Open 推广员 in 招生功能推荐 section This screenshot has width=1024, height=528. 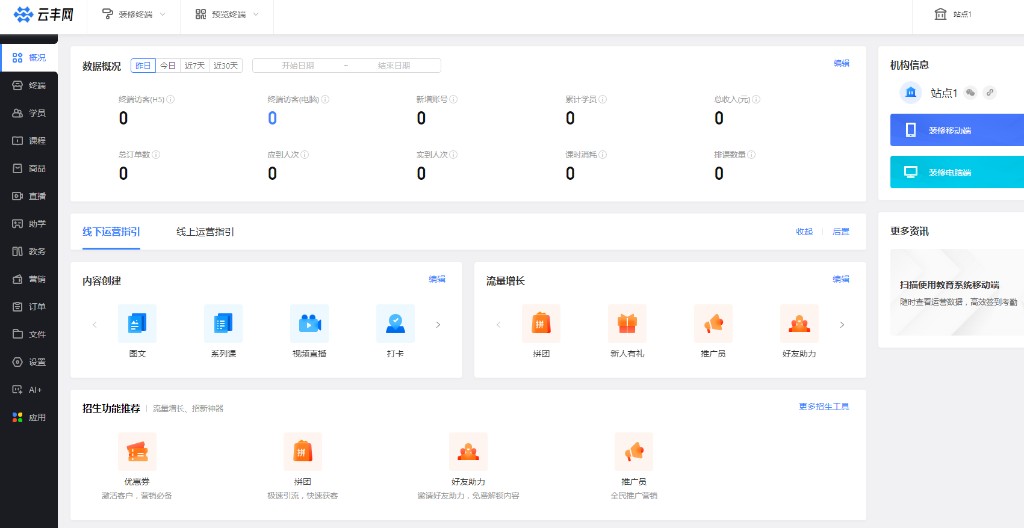634,452
